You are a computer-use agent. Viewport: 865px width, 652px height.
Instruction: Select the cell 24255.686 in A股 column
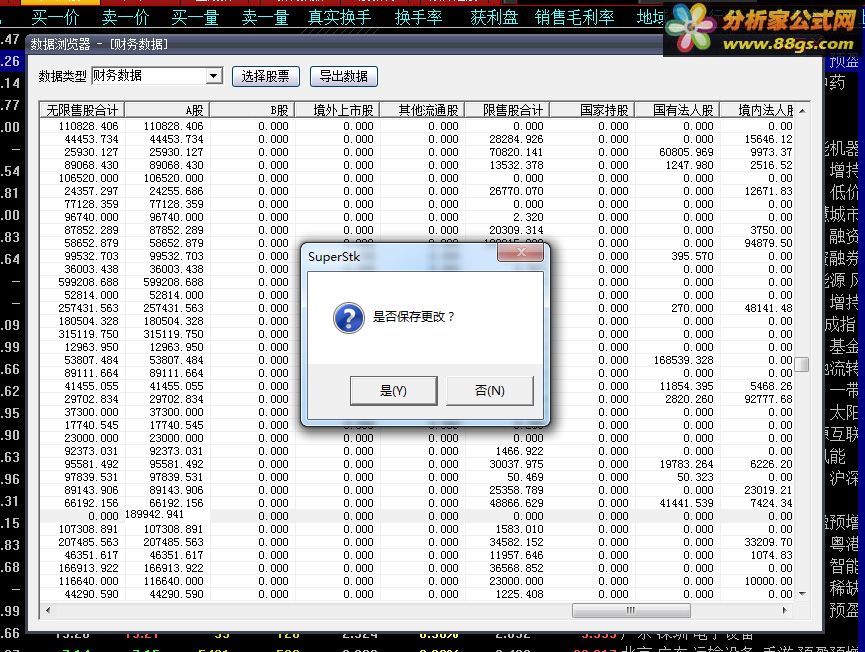(176, 191)
